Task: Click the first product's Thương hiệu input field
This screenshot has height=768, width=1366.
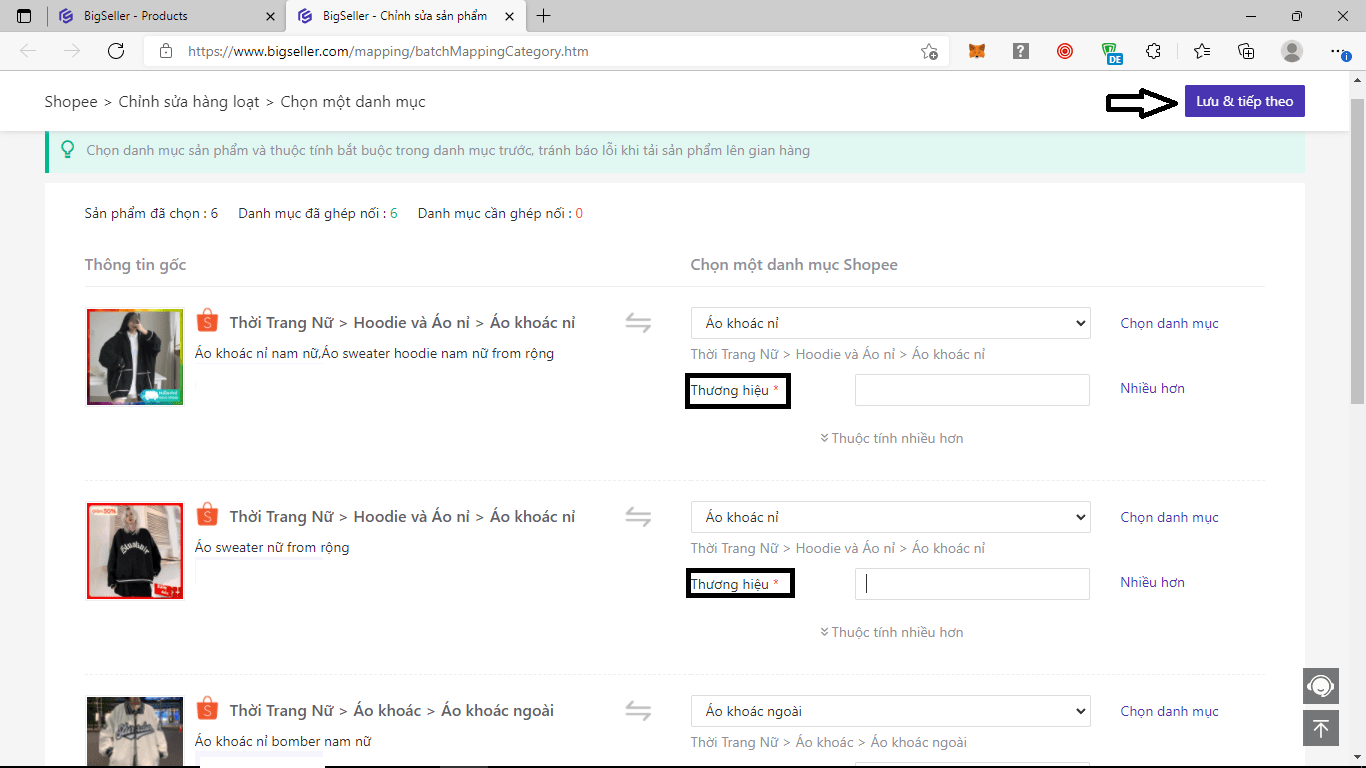Action: (971, 390)
